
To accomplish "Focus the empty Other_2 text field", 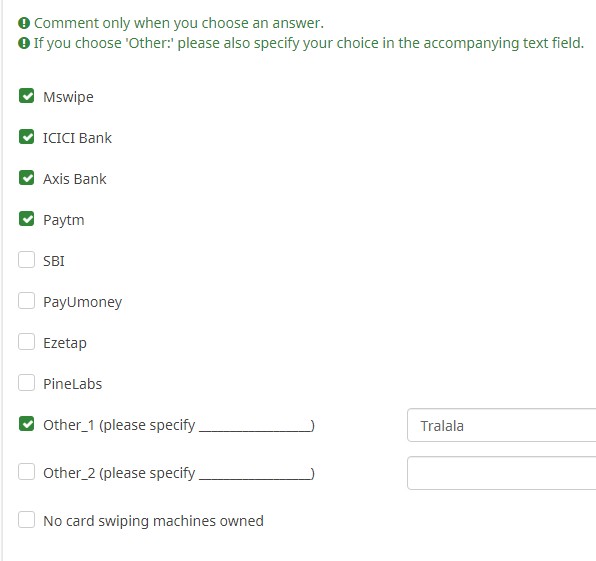I will (501, 473).
